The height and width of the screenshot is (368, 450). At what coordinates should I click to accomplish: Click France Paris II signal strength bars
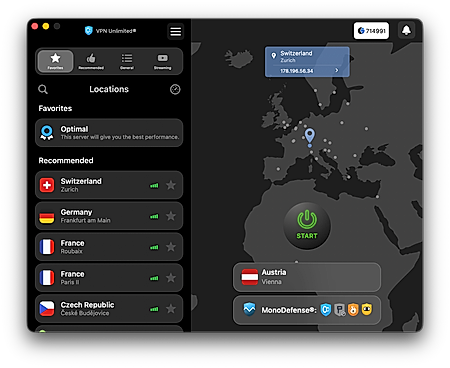tap(154, 278)
